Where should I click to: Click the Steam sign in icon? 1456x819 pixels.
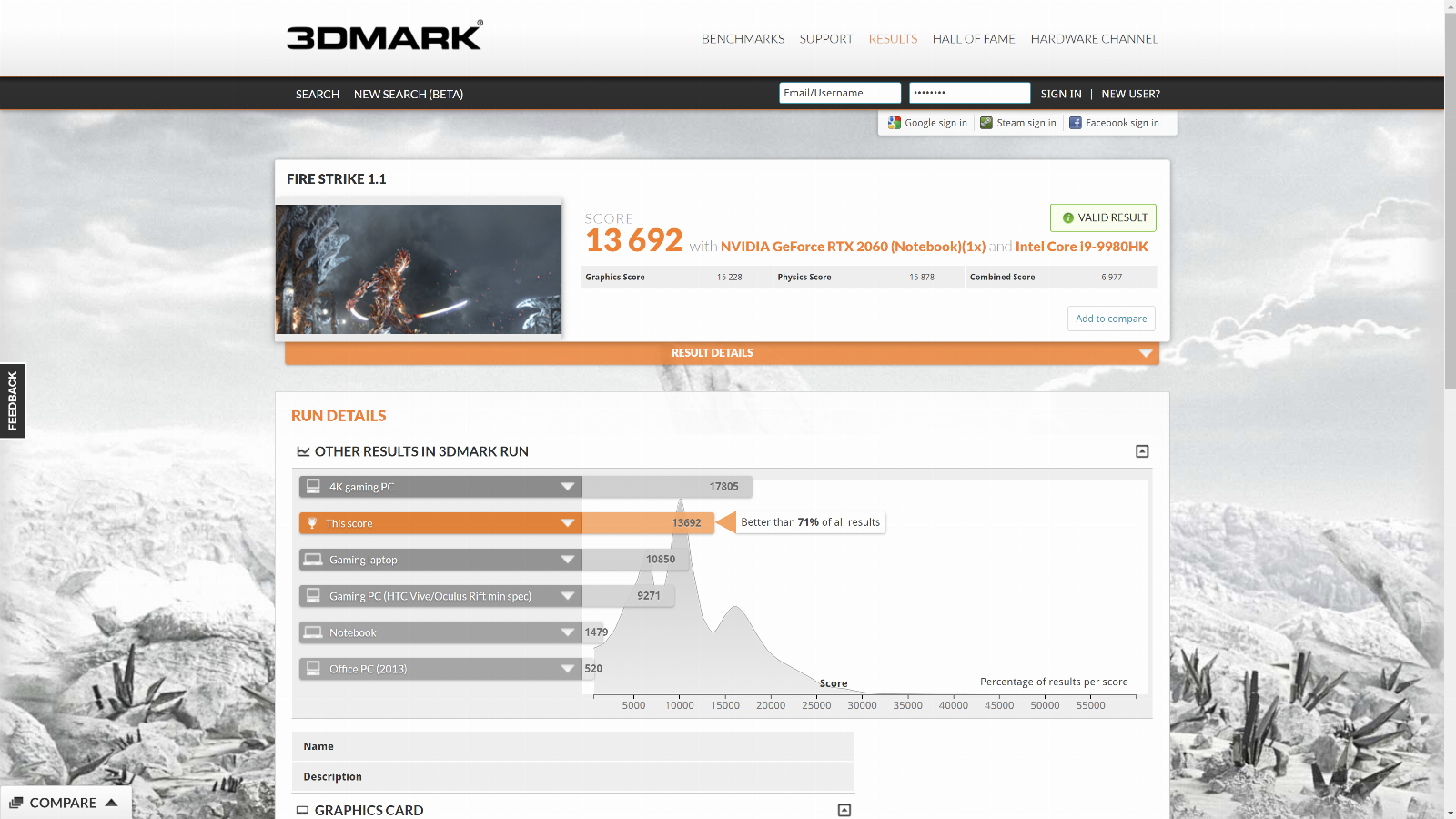[x=986, y=123]
